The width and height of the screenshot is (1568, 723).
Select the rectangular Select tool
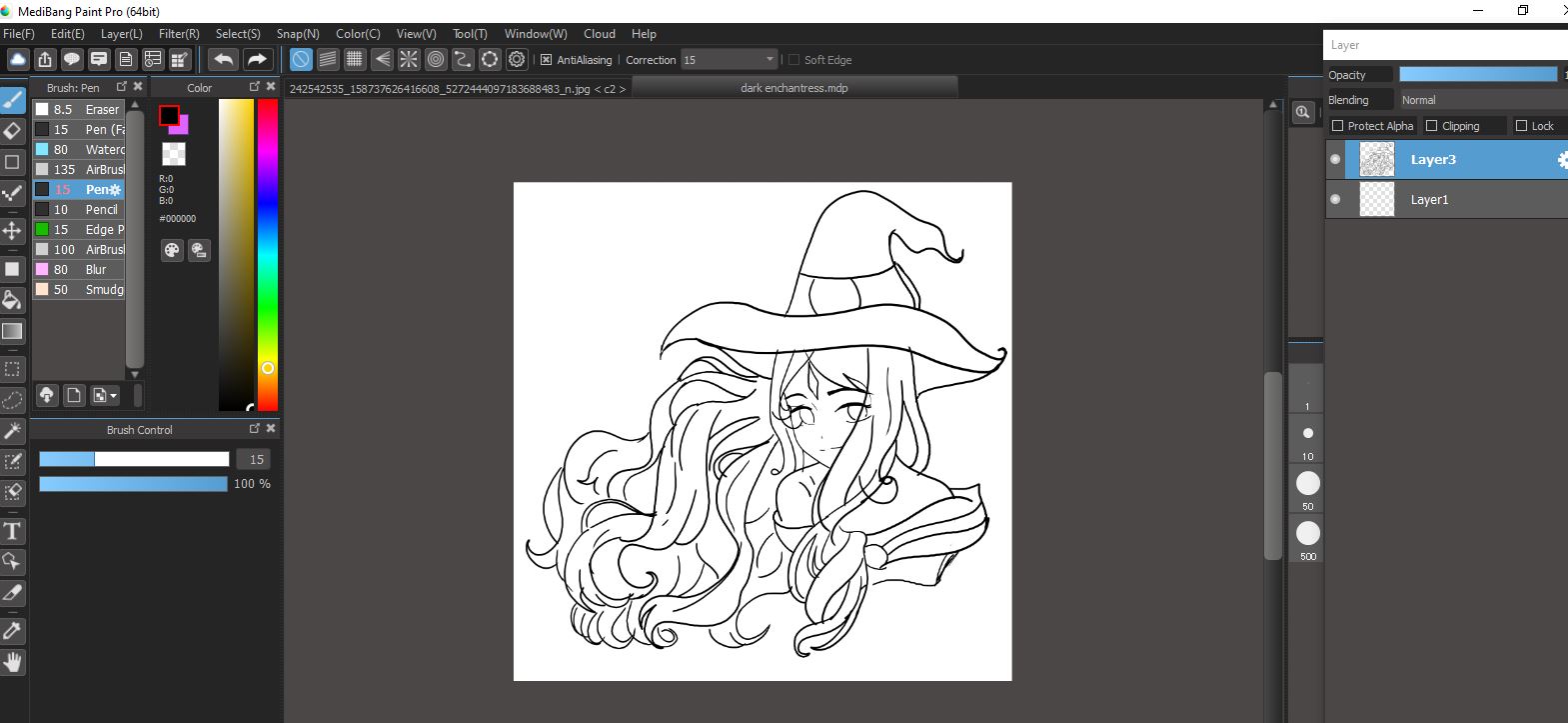coord(12,369)
